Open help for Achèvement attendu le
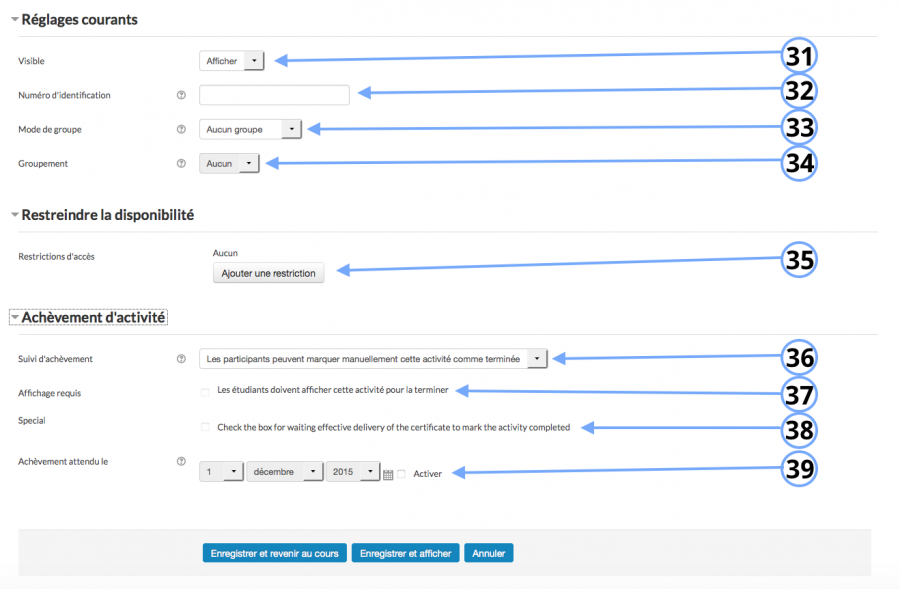900x589 pixels. click(181, 462)
